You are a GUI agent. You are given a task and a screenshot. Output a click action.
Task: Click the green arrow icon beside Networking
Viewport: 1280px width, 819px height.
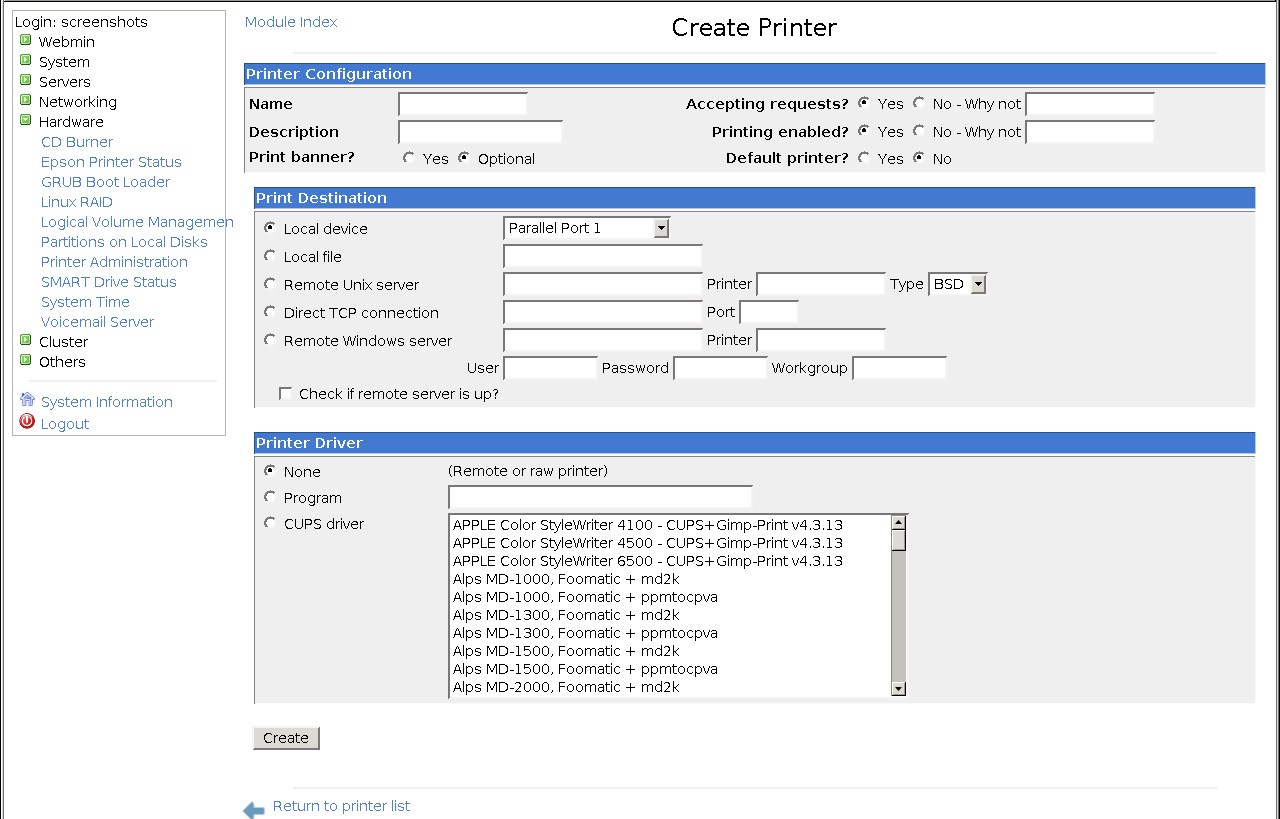coord(26,101)
